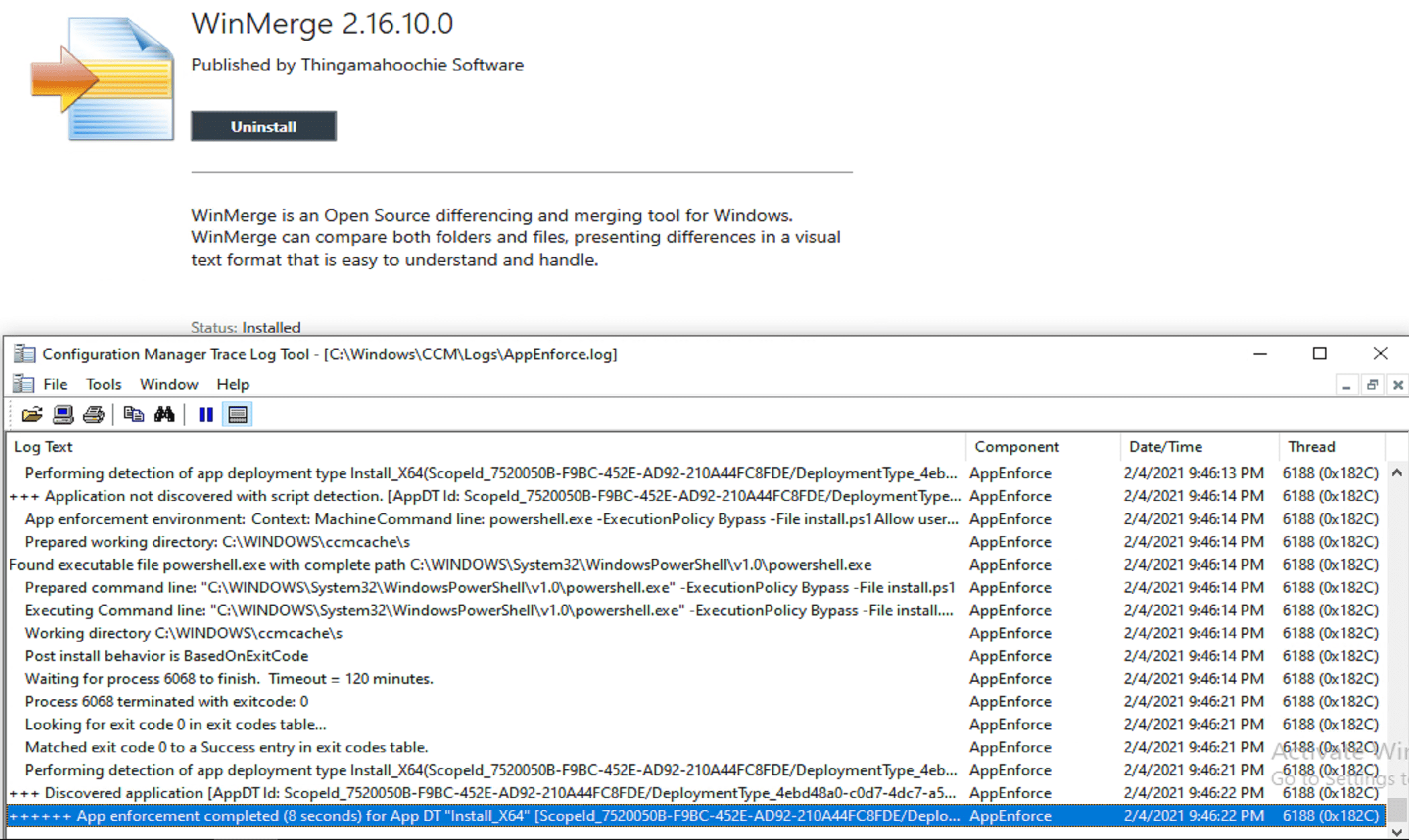This screenshot has height=840, width=1409.
Task: Click the Open log file folder icon
Action: tap(32, 414)
